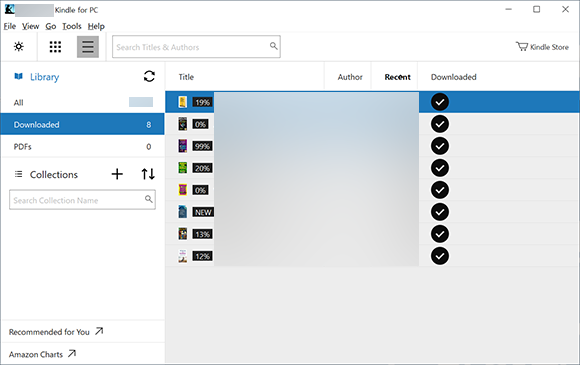Click the Library heading

44,77
